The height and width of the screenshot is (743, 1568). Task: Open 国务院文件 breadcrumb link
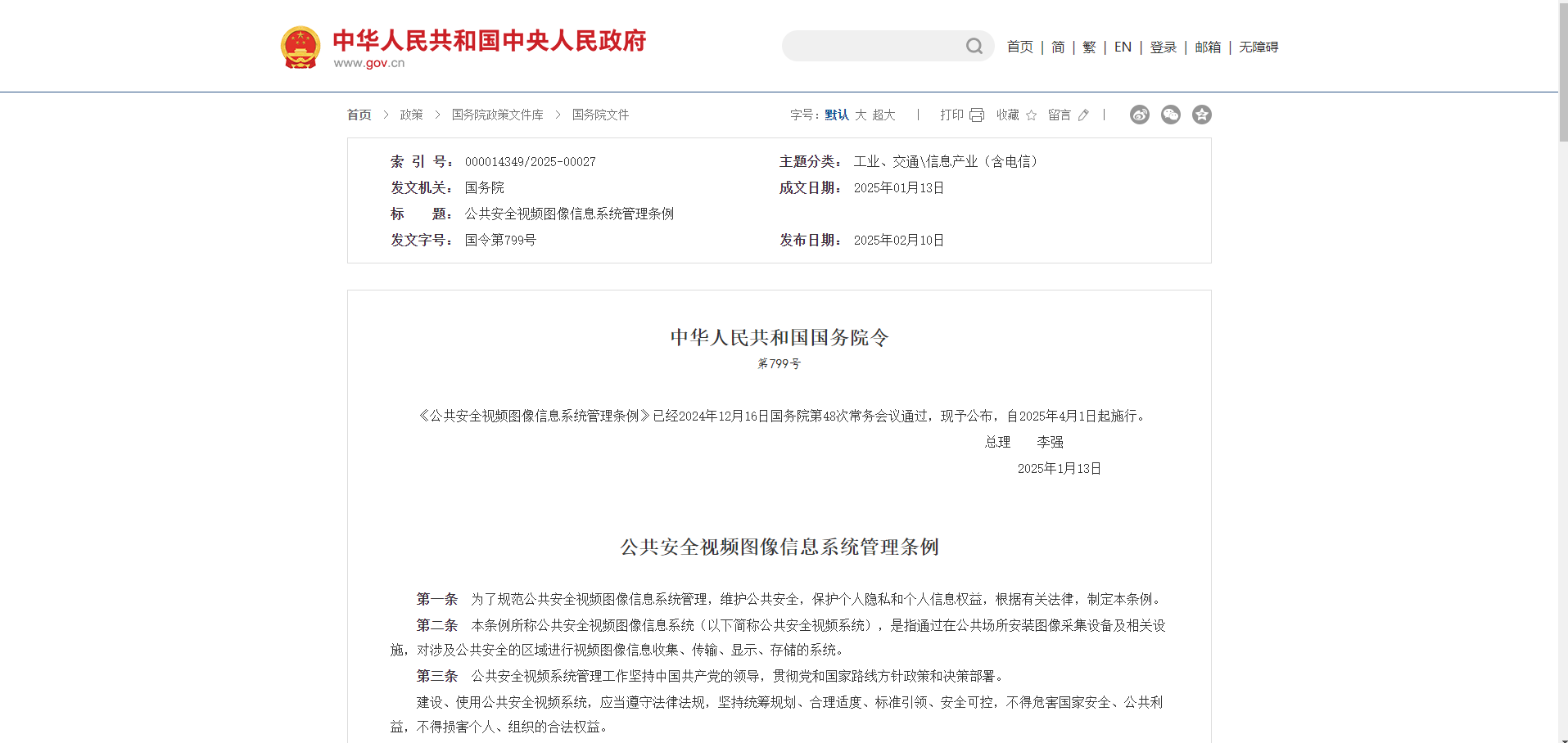[600, 115]
